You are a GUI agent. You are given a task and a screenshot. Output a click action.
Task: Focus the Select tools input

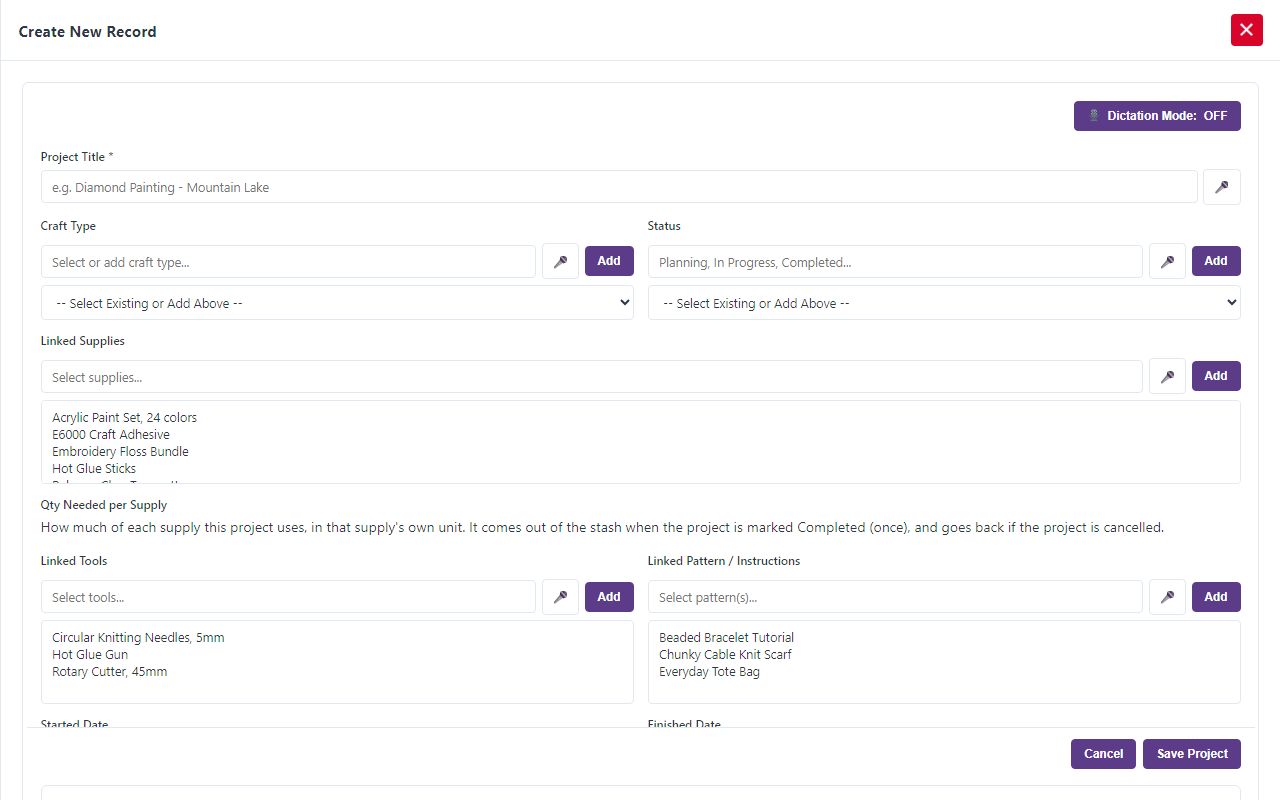288,597
